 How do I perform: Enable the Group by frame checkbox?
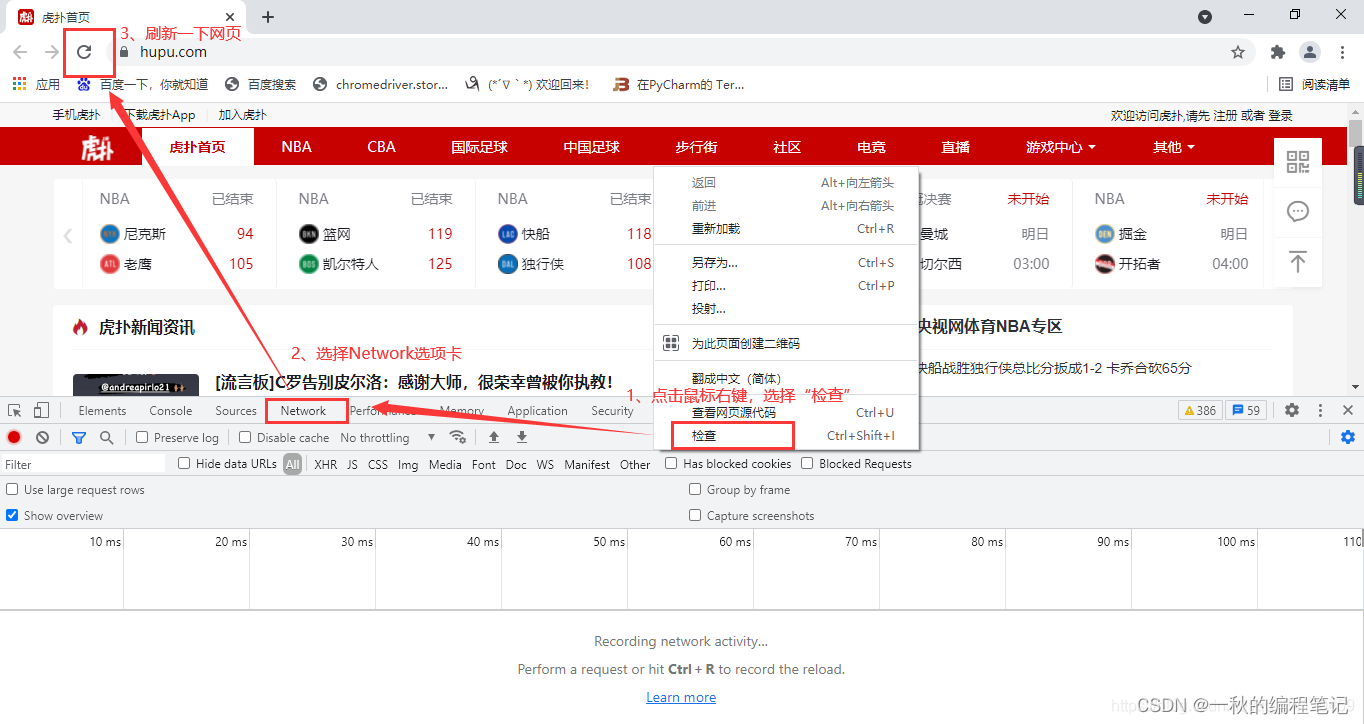click(695, 489)
